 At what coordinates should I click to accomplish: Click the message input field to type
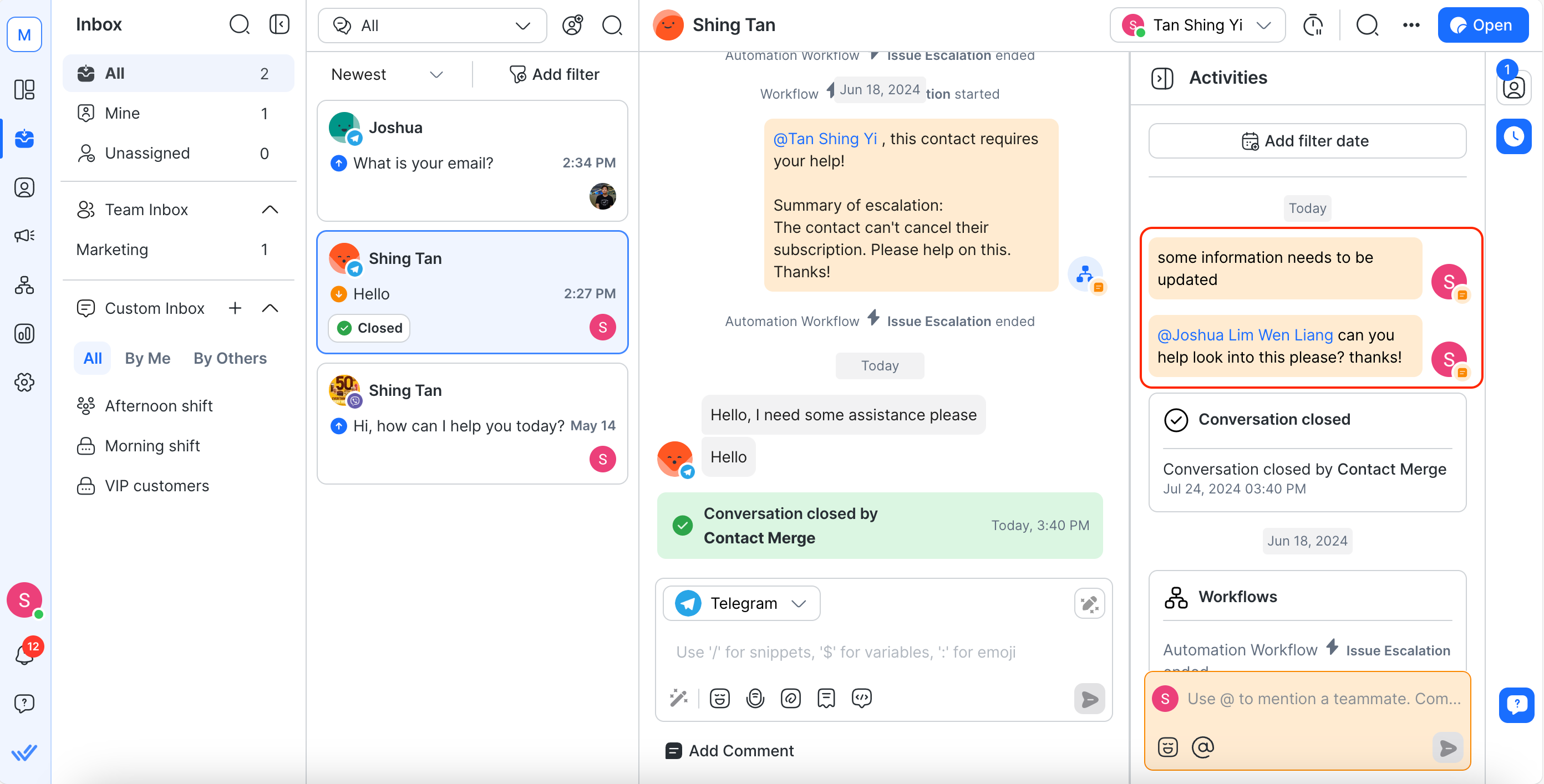(x=883, y=651)
